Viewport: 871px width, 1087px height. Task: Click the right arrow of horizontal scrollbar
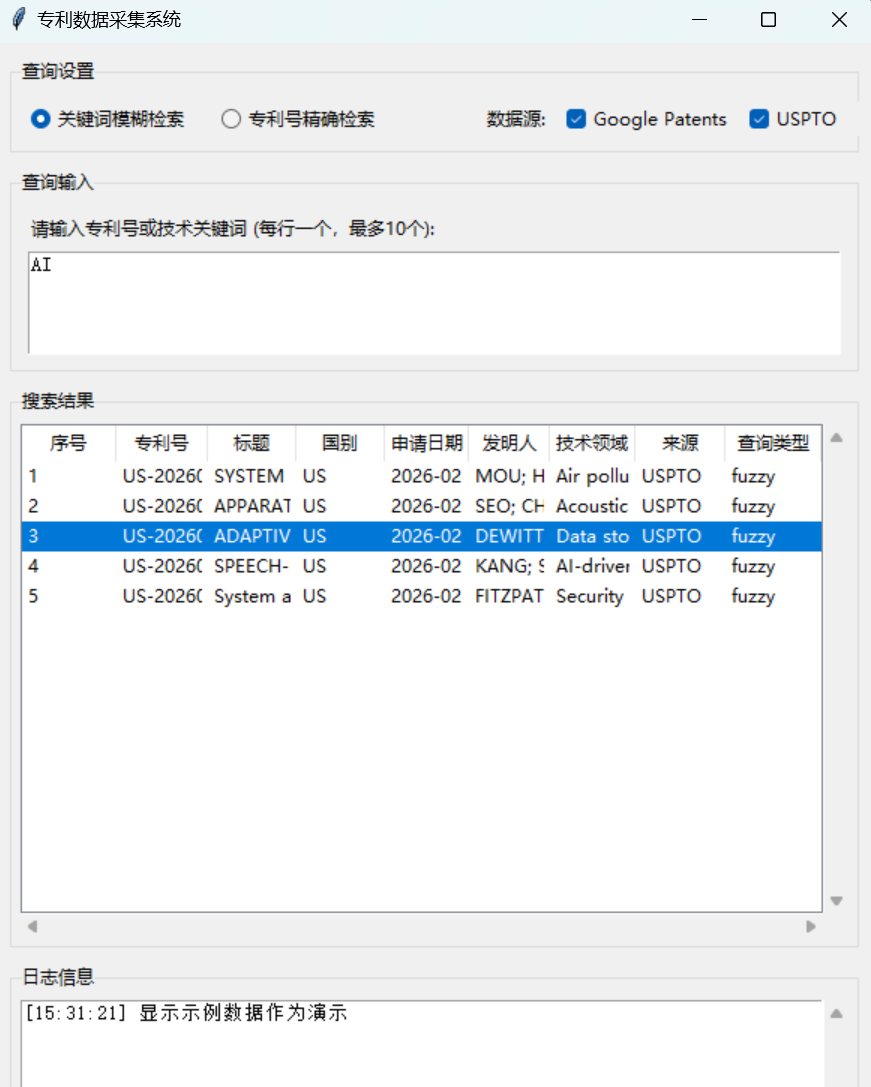(x=811, y=927)
